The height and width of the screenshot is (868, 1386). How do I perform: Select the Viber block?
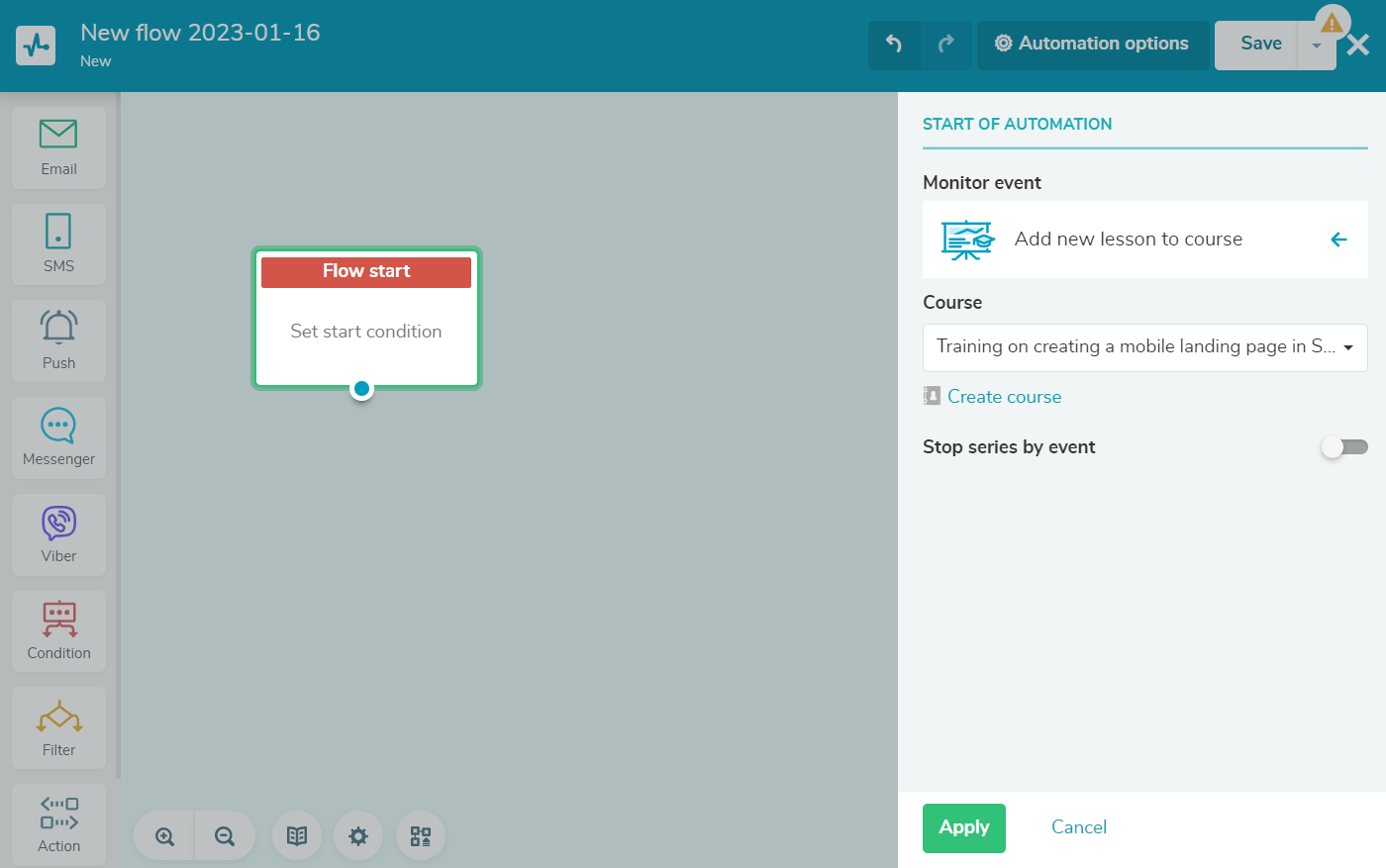(58, 534)
